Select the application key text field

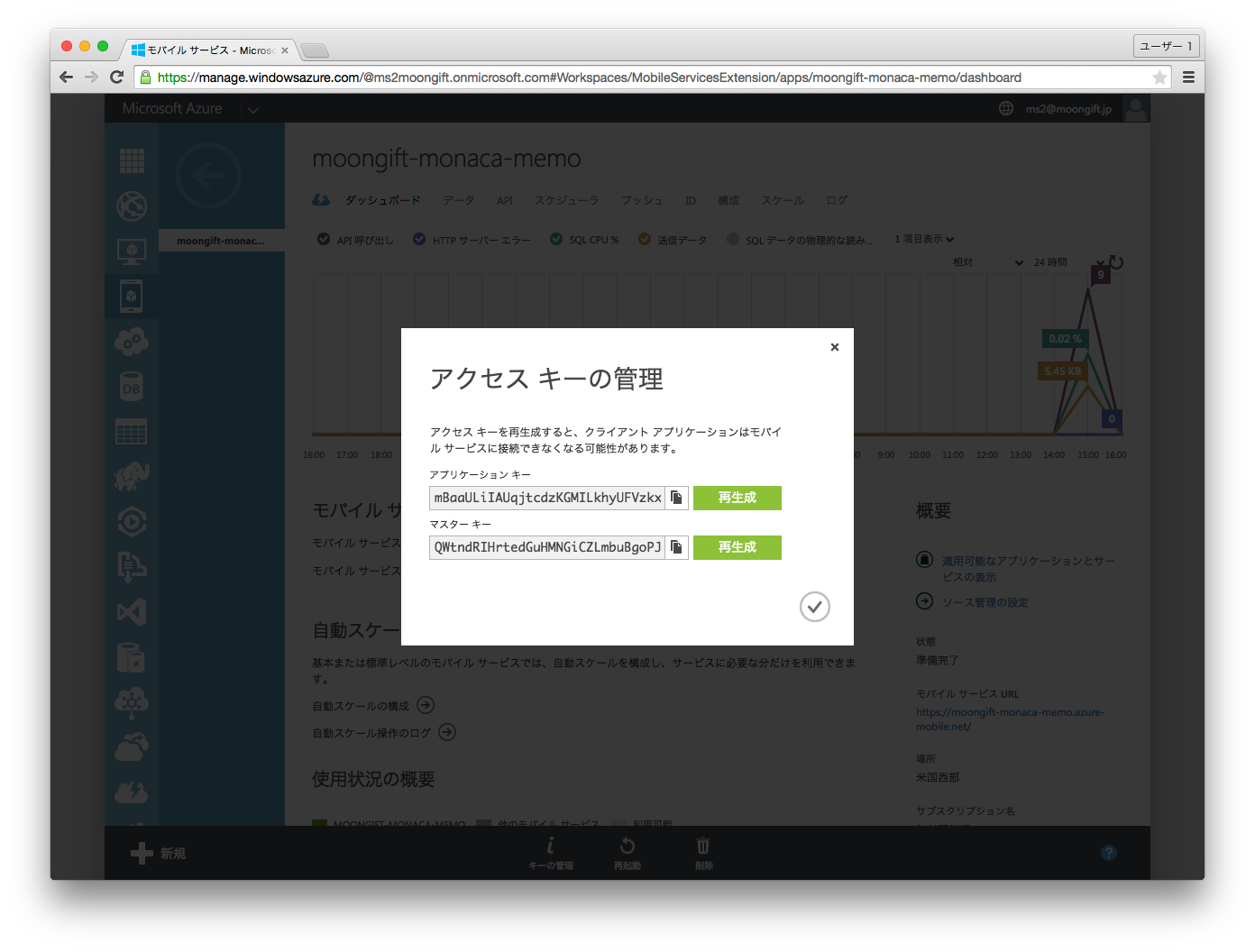[547, 498]
